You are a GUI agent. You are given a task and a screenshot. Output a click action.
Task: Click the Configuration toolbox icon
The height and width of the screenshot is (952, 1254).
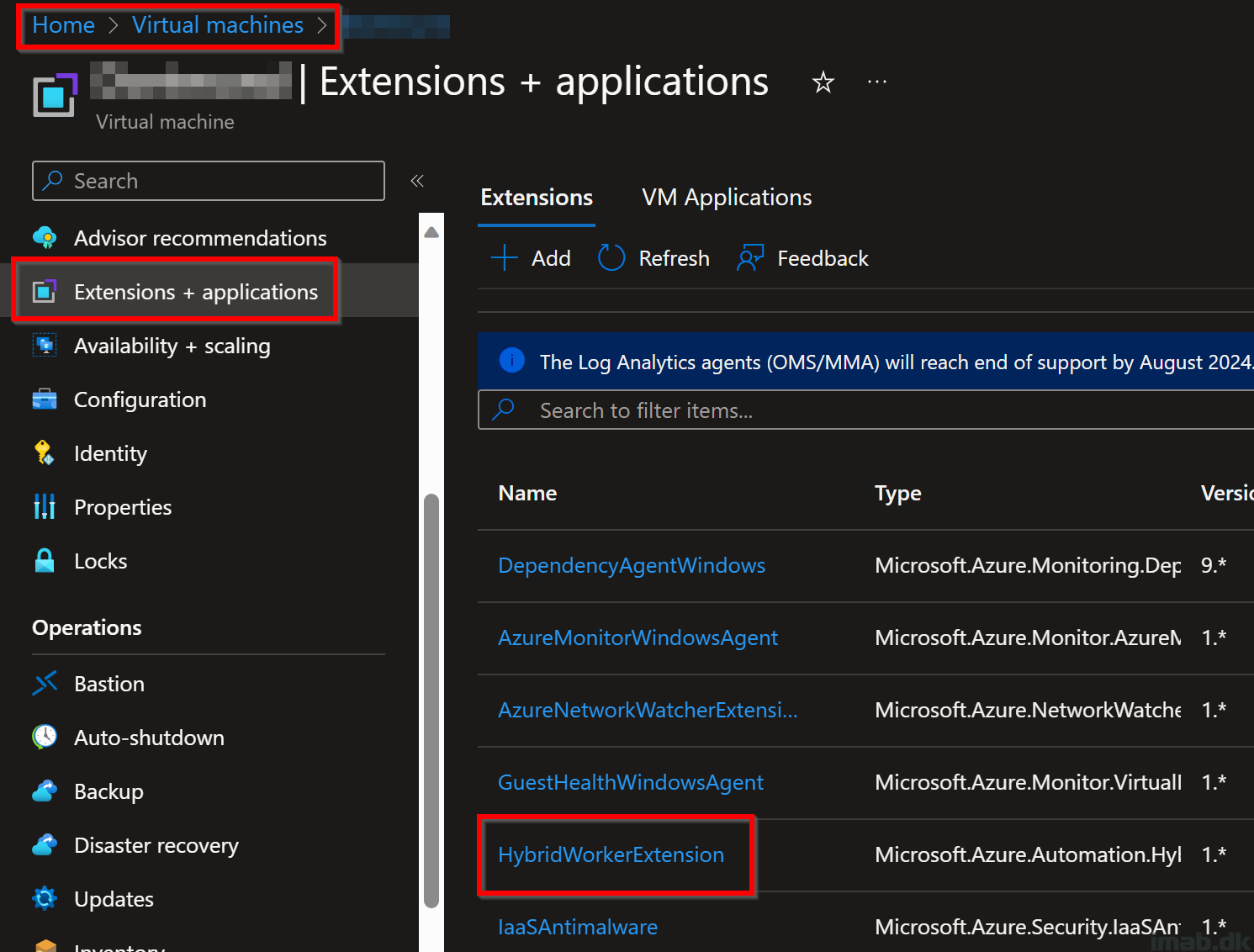click(45, 399)
